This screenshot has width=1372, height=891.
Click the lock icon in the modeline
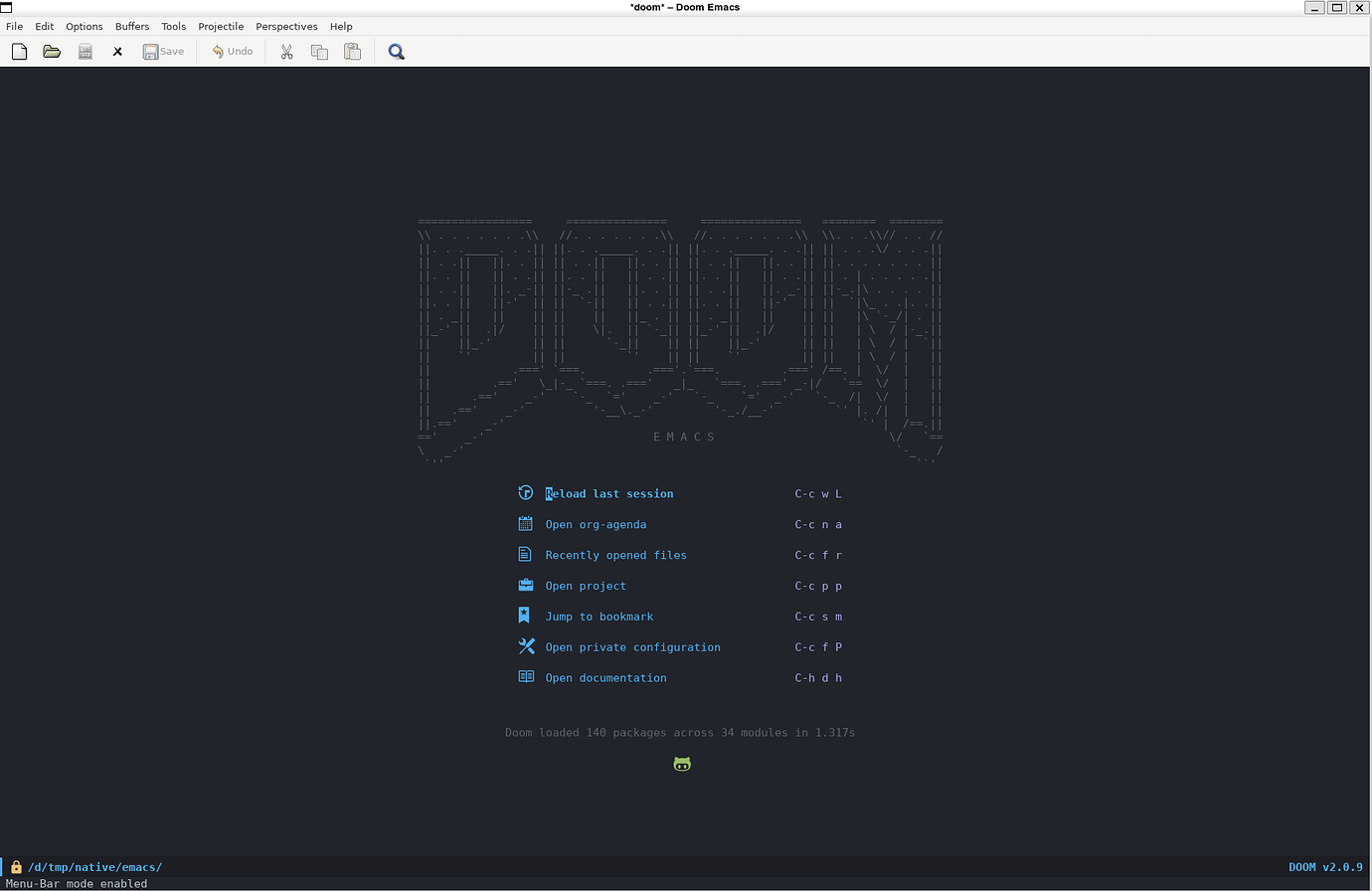click(x=16, y=867)
